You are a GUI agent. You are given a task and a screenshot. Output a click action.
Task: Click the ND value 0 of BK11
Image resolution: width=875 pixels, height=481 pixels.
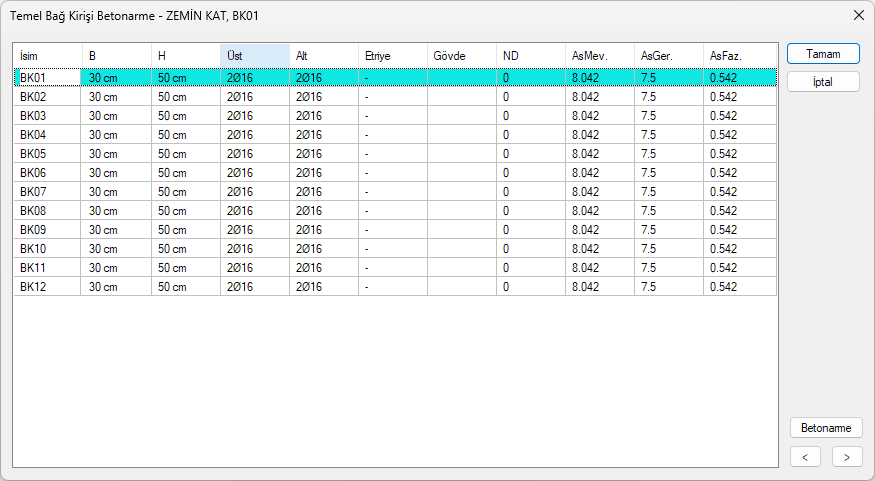[531, 267]
